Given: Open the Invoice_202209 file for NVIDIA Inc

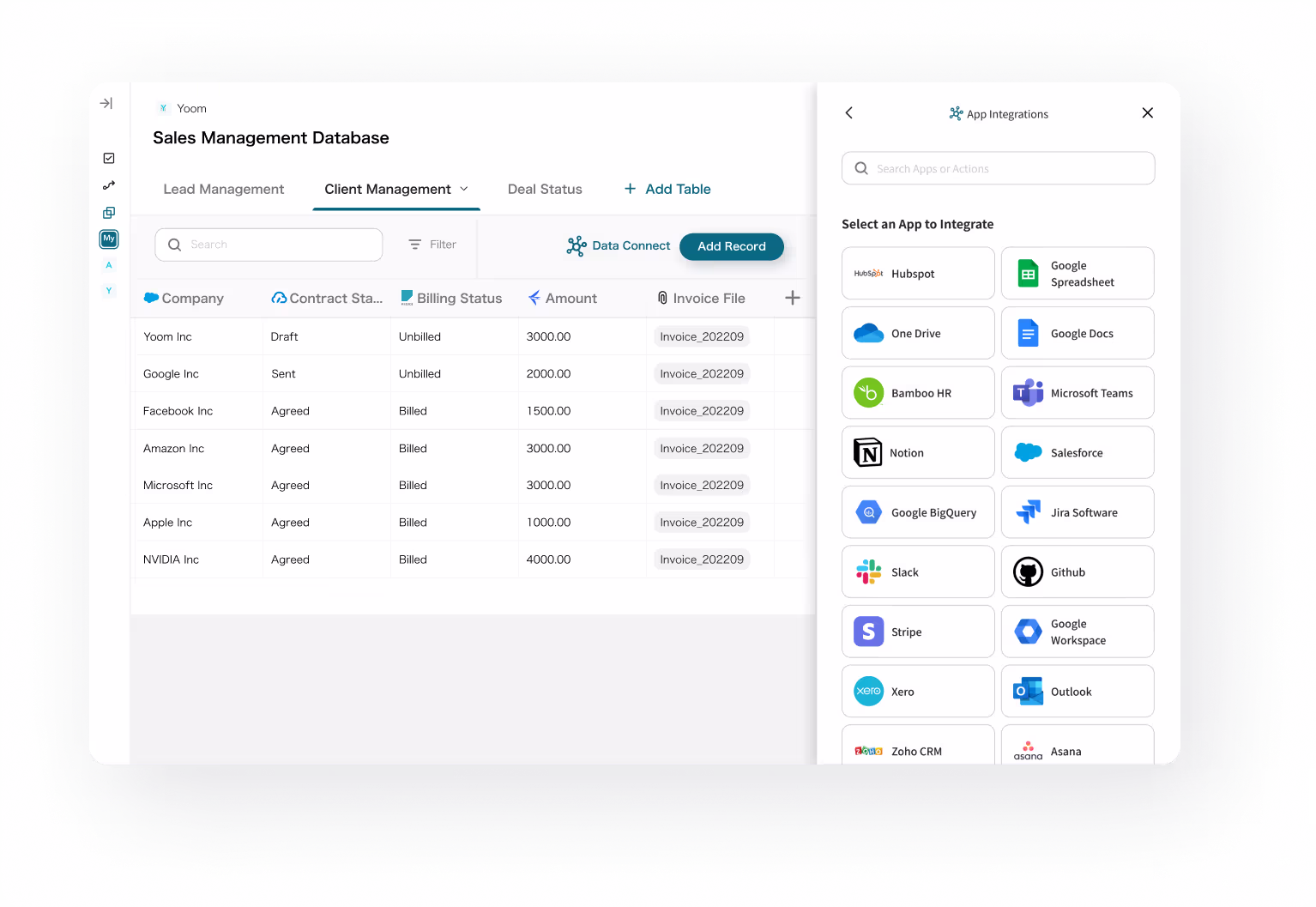Looking at the screenshot, I should (701, 559).
